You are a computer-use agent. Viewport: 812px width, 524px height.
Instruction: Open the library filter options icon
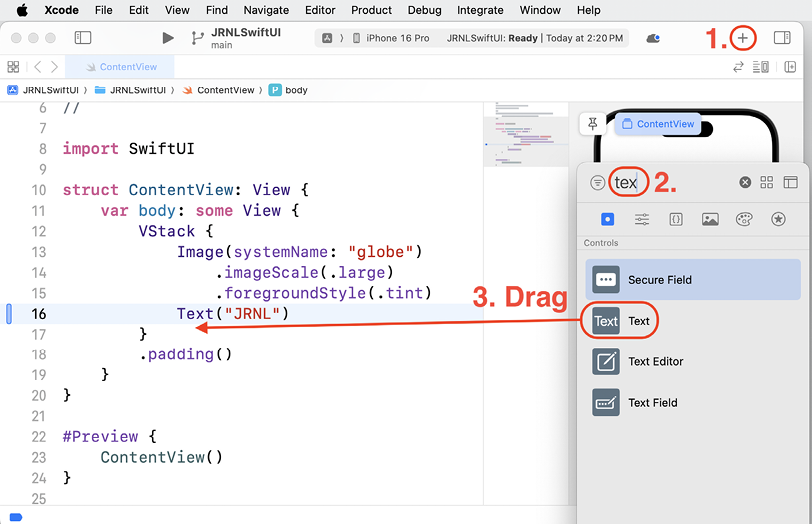597,182
